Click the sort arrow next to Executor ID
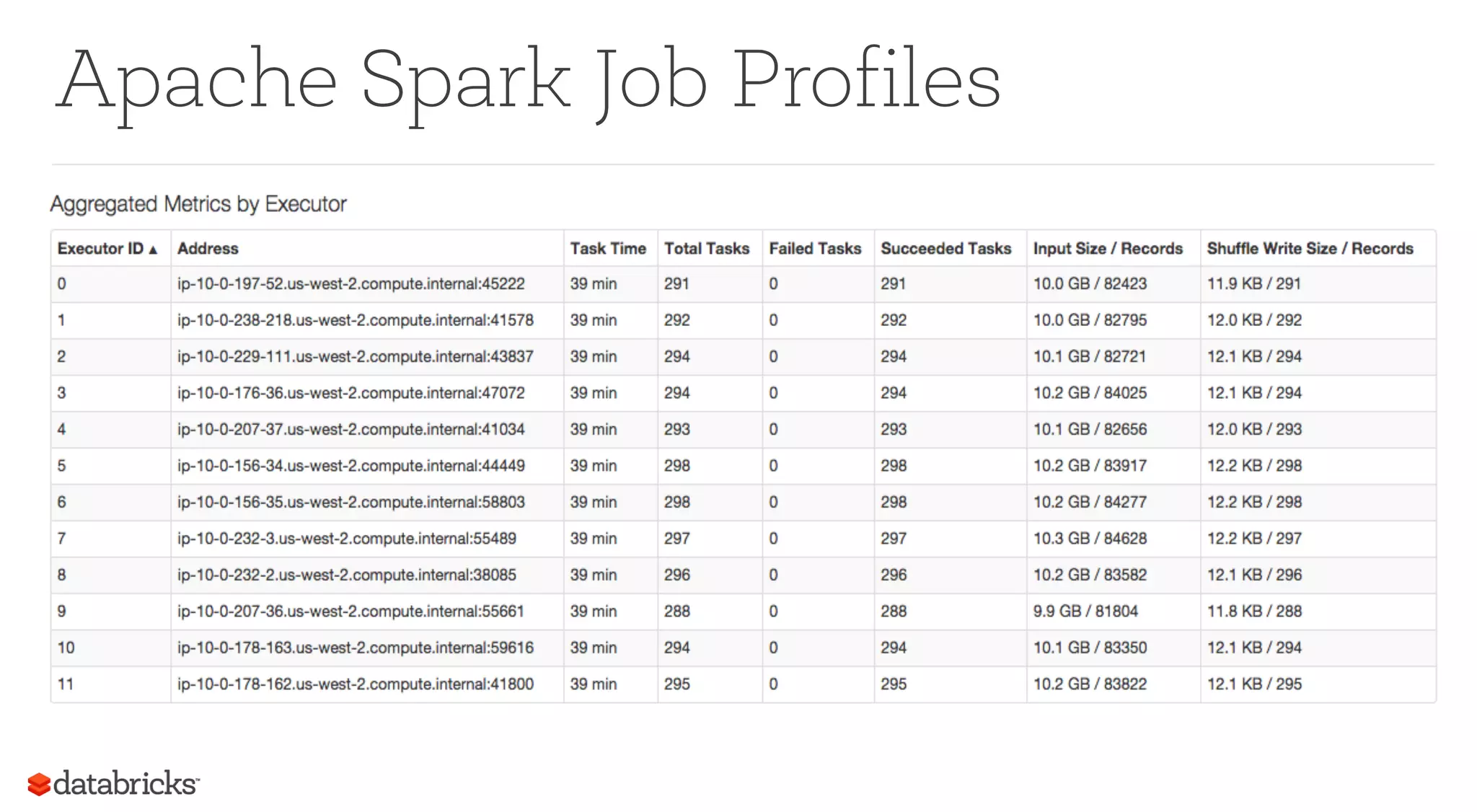Screen dimensions: 1477x812 click(153, 250)
